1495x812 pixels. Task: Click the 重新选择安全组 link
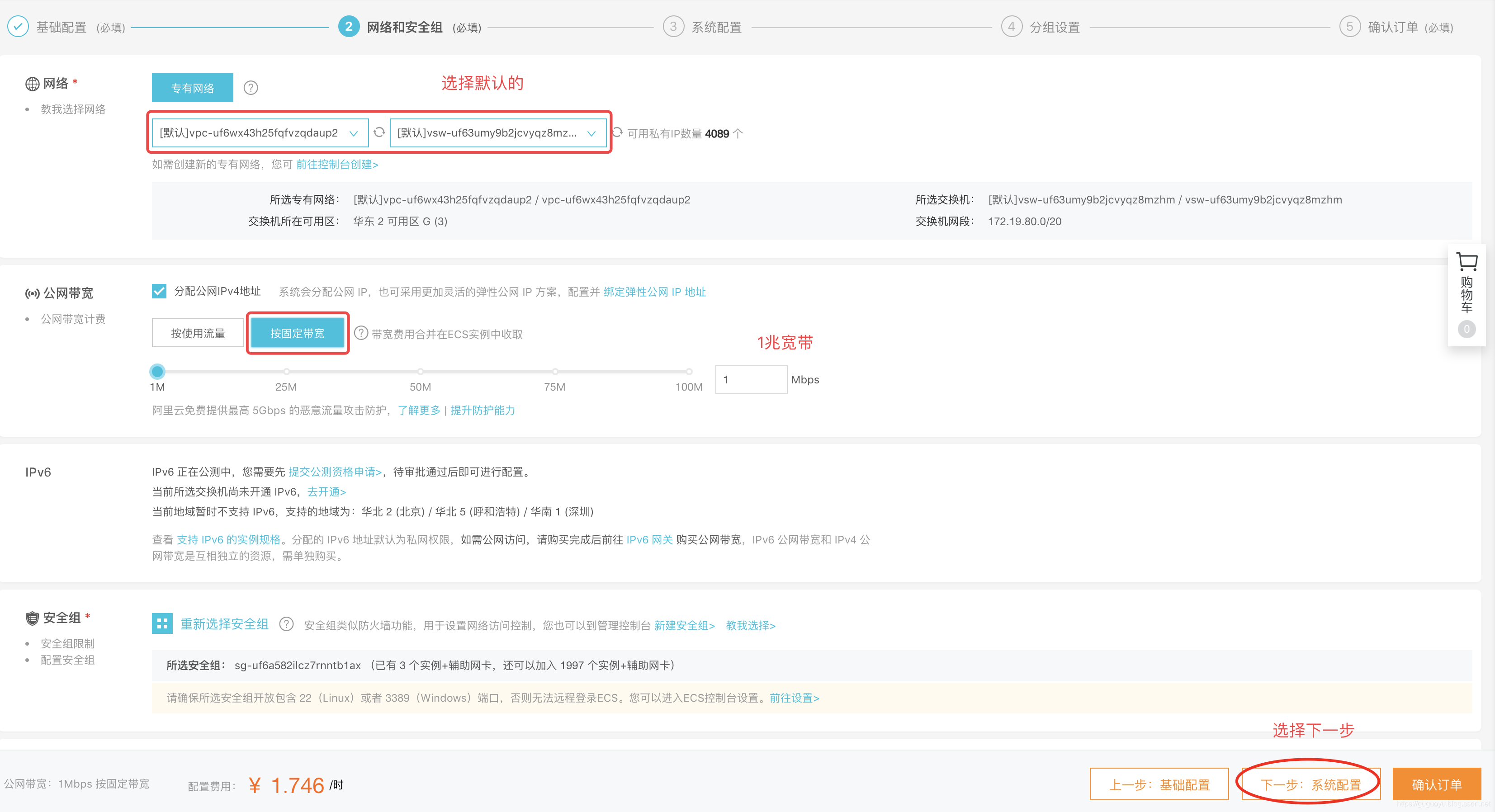pos(225,624)
